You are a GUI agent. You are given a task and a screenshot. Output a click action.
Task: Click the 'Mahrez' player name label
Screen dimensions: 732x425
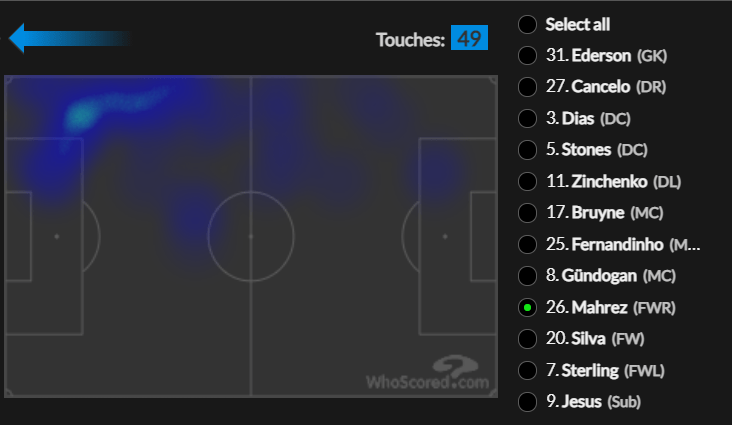(598, 307)
